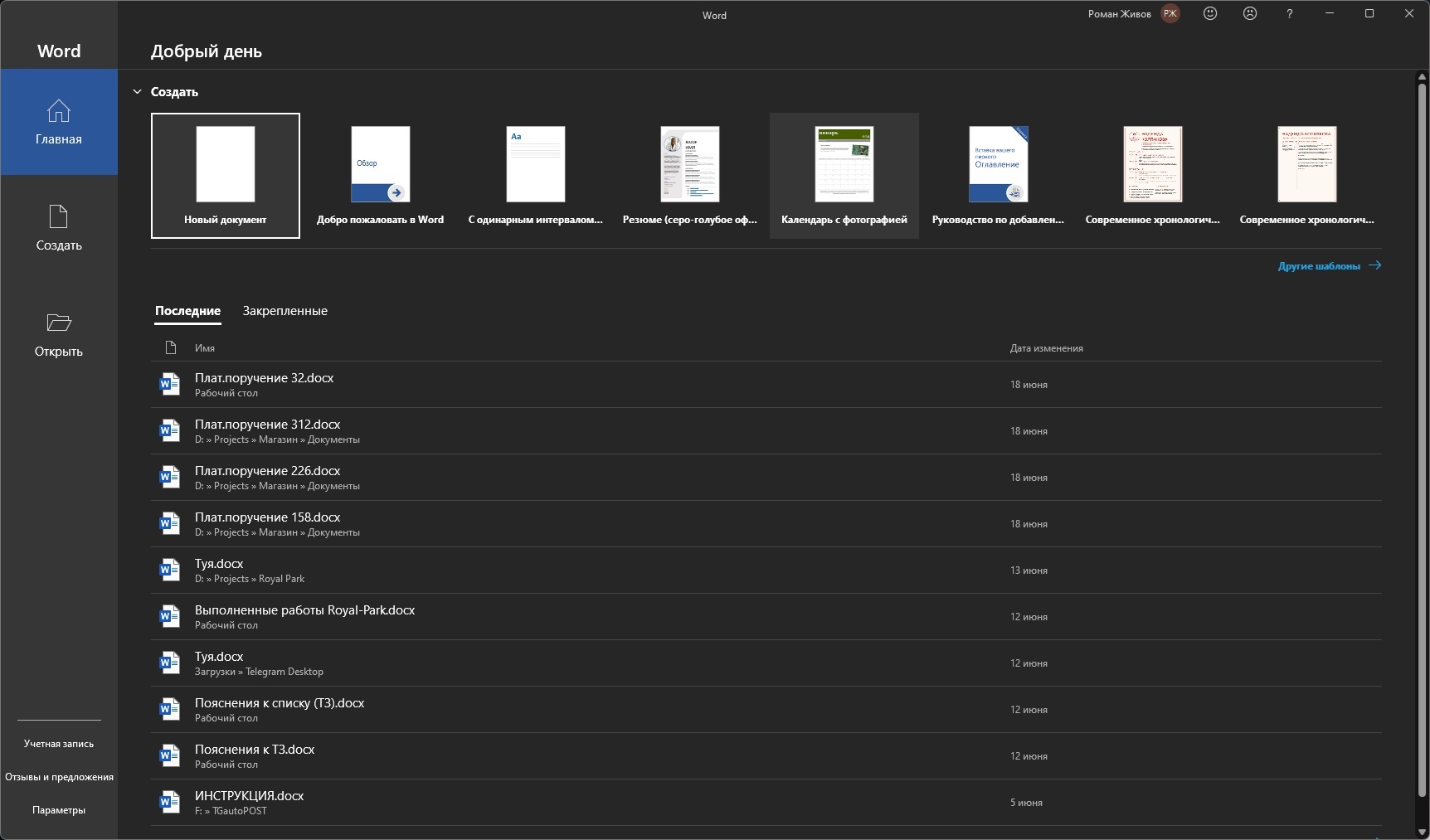Click the vertical scrollbar thumb

1423,439
